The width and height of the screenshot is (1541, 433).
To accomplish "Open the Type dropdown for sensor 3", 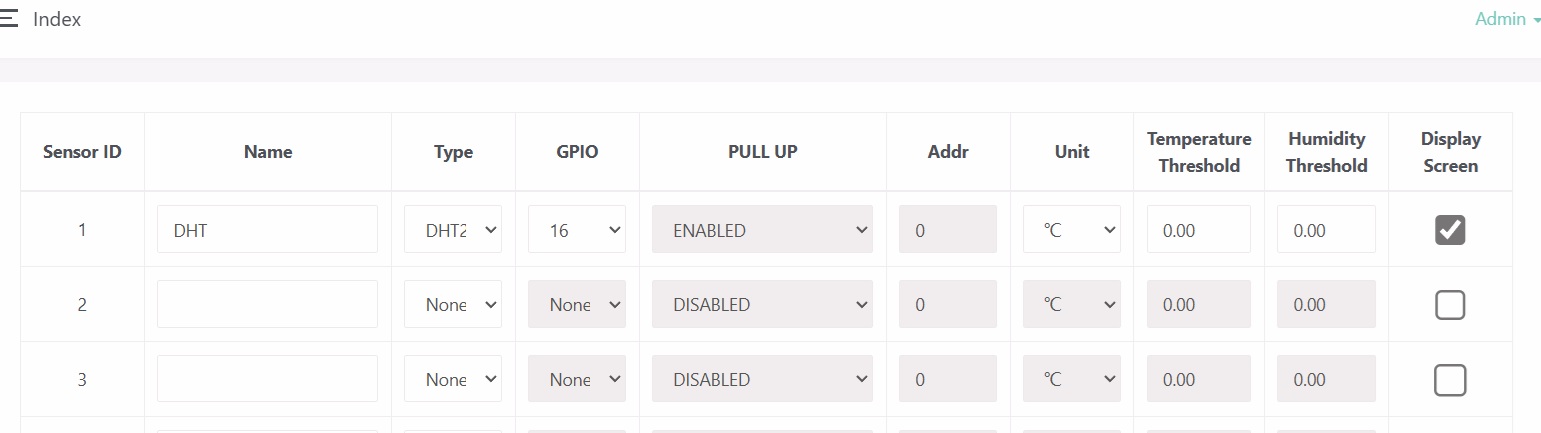I will 453,380.
